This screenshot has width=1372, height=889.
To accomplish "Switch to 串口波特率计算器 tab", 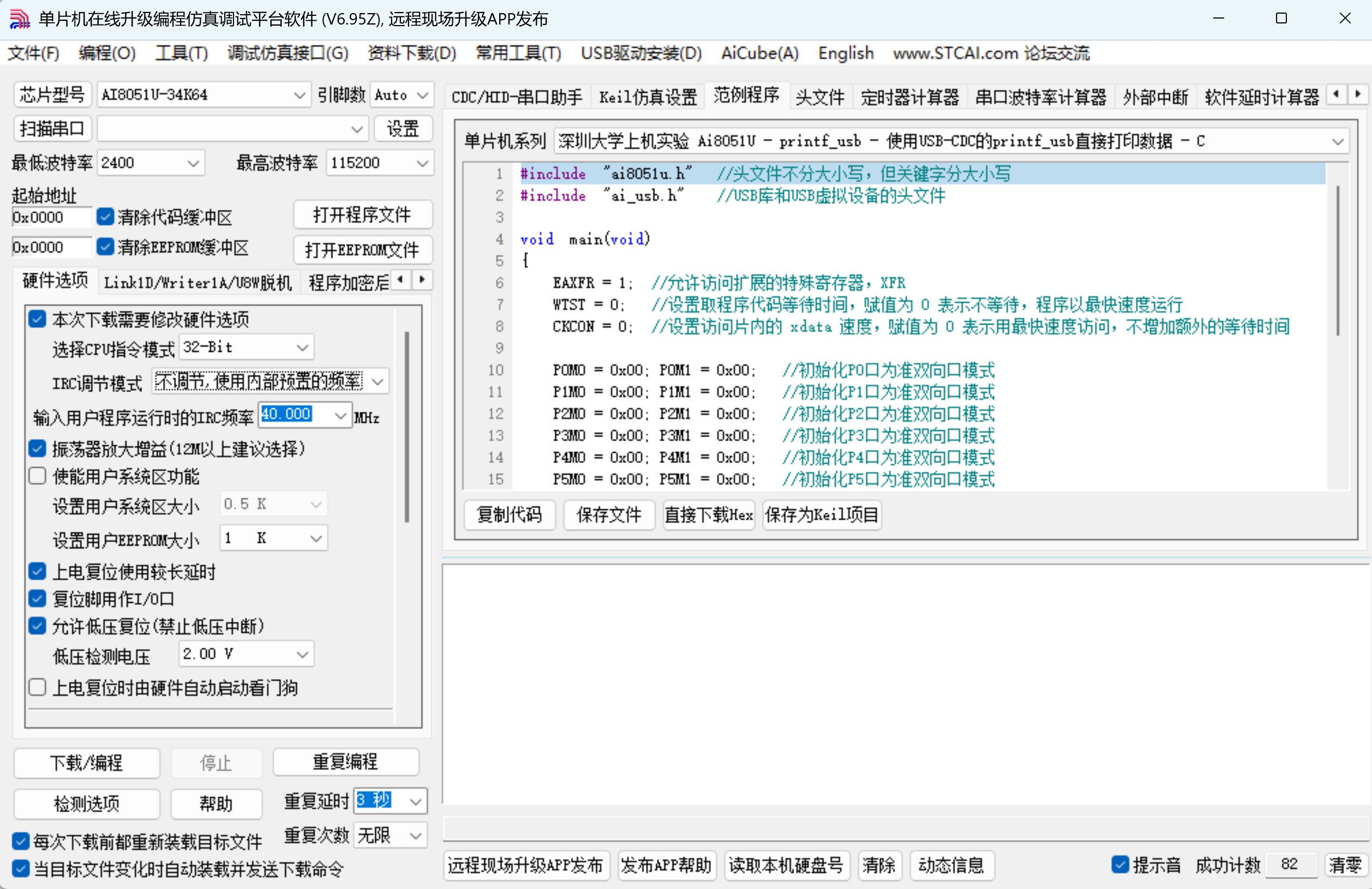I will (x=1040, y=97).
